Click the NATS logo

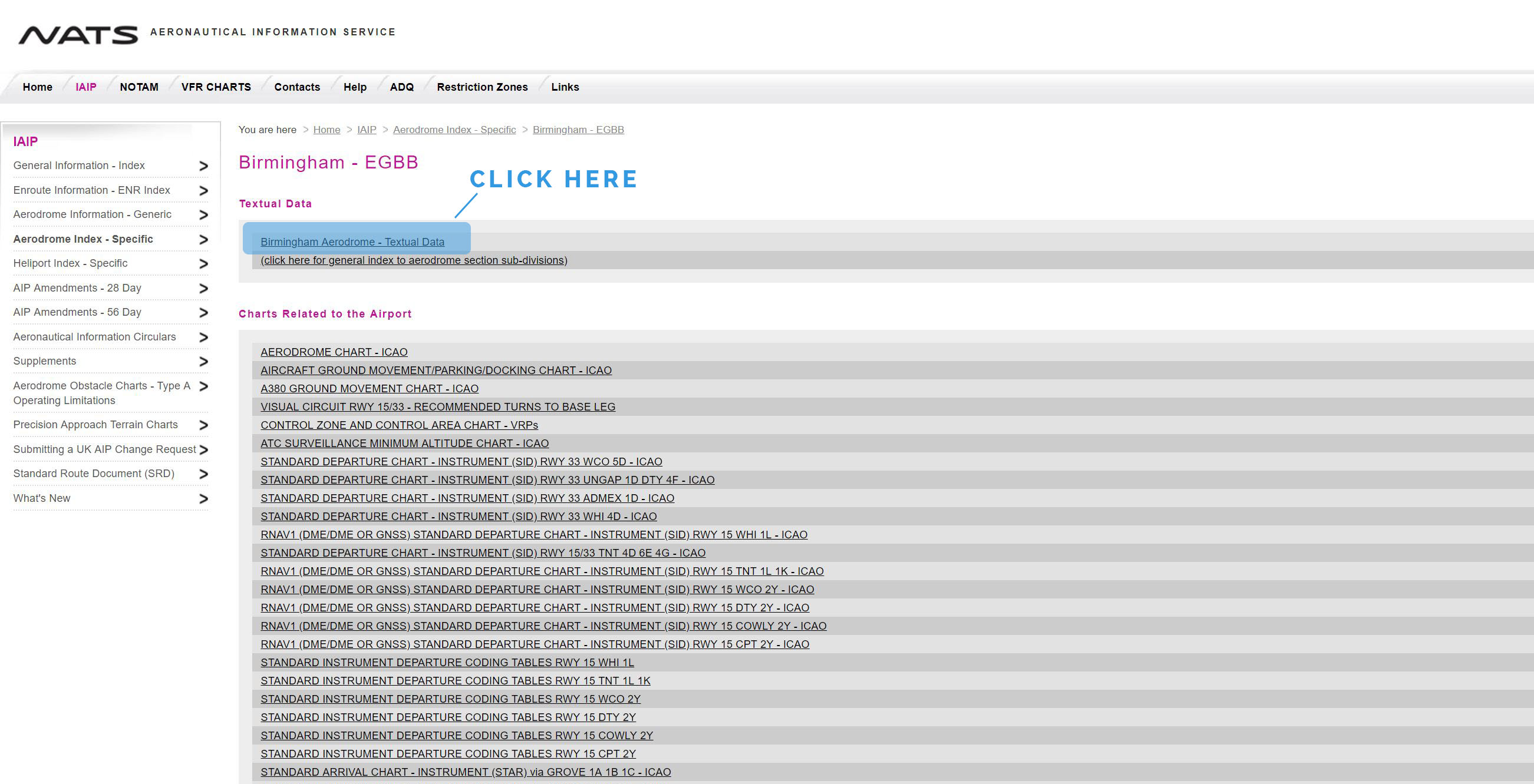78,35
